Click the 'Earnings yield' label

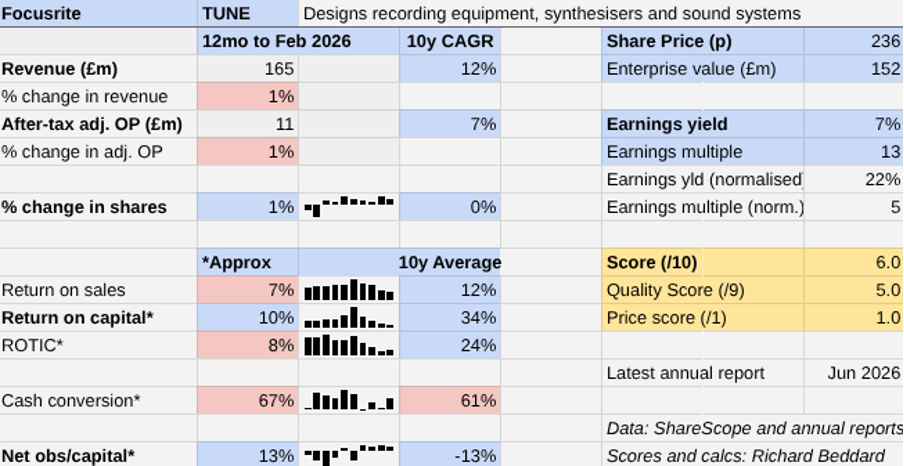703,124
